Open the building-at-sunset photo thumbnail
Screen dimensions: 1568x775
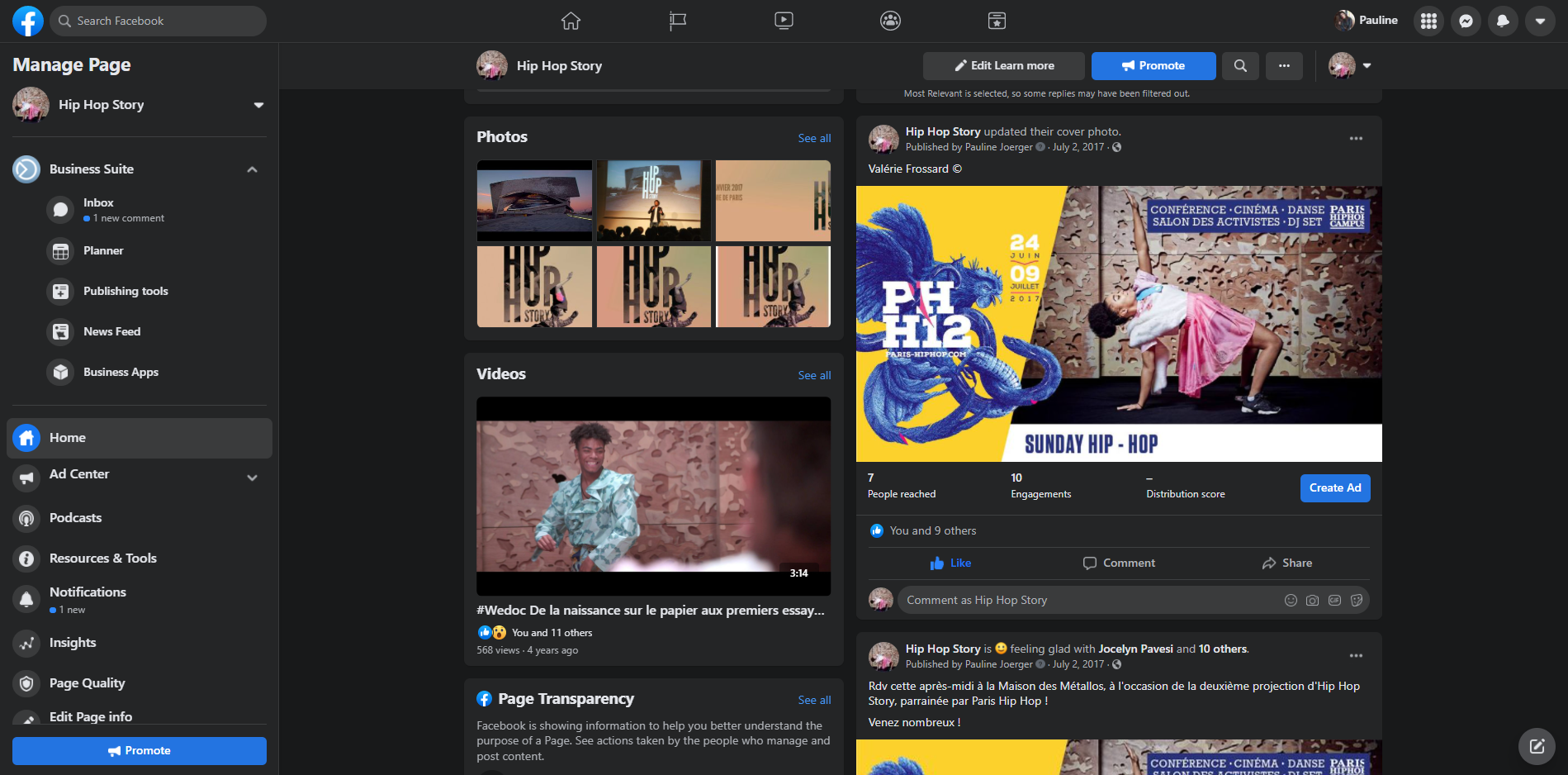point(534,201)
